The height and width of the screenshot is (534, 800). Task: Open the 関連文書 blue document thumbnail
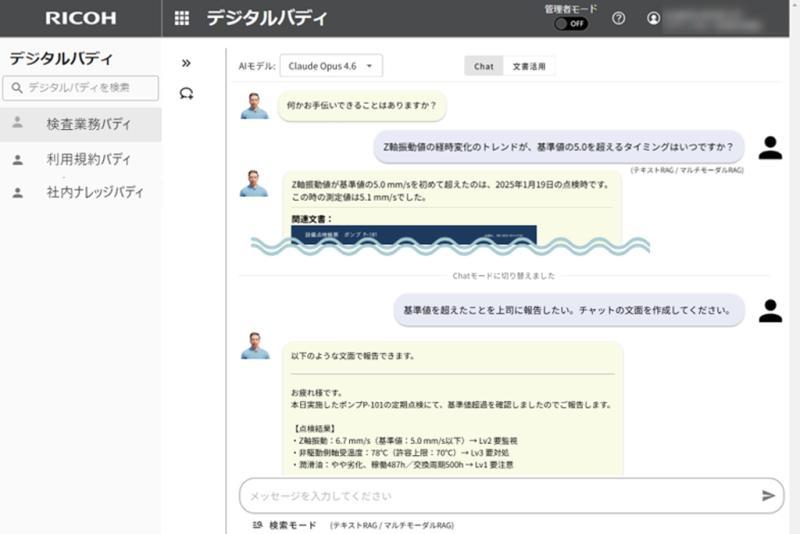pyautogui.click(x=414, y=235)
